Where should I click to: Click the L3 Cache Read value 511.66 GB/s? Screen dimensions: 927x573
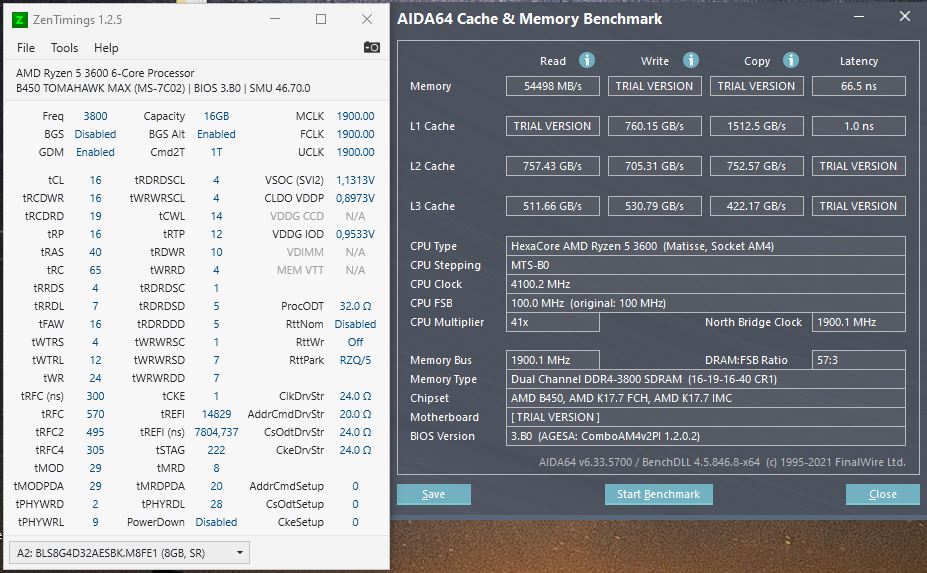point(553,206)
